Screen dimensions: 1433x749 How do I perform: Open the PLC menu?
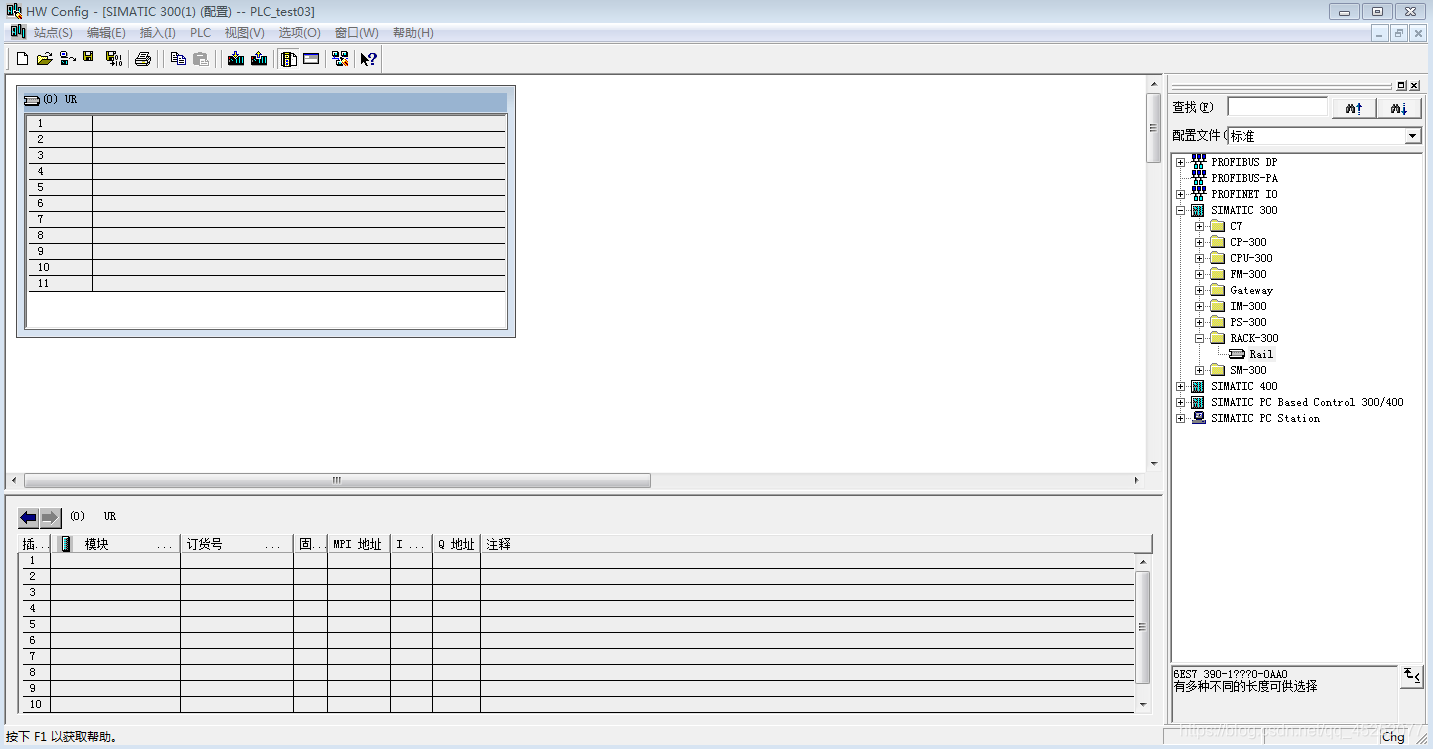[x=200, y=33]
